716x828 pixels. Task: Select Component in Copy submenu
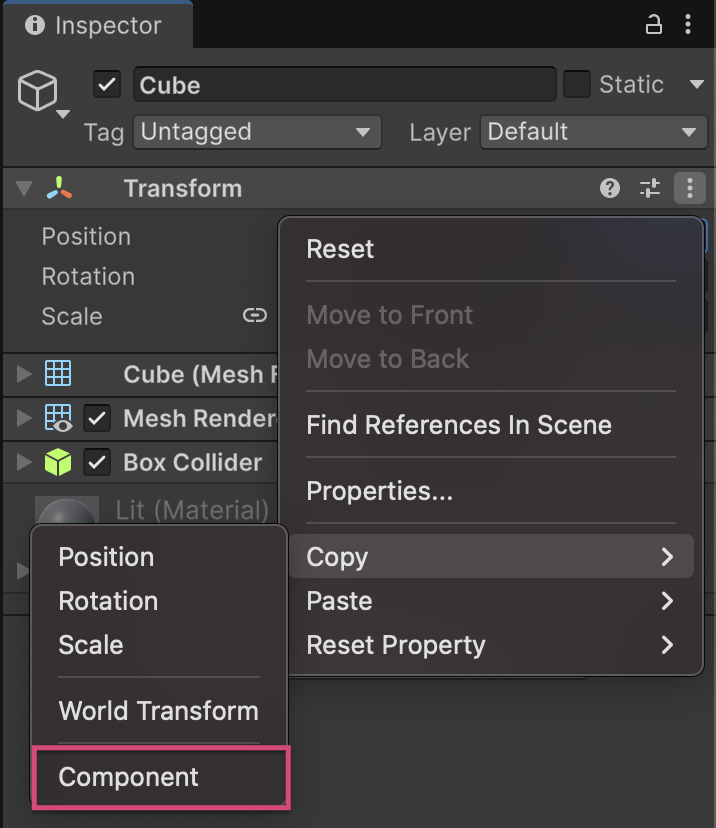pos(129,777)
